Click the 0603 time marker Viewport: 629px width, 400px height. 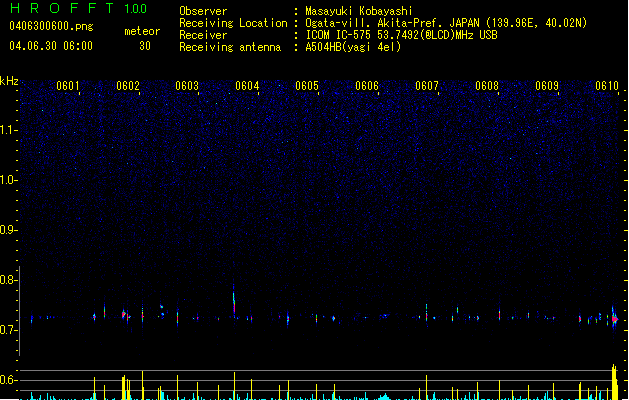pyautogui.click(x=187, y=86)
